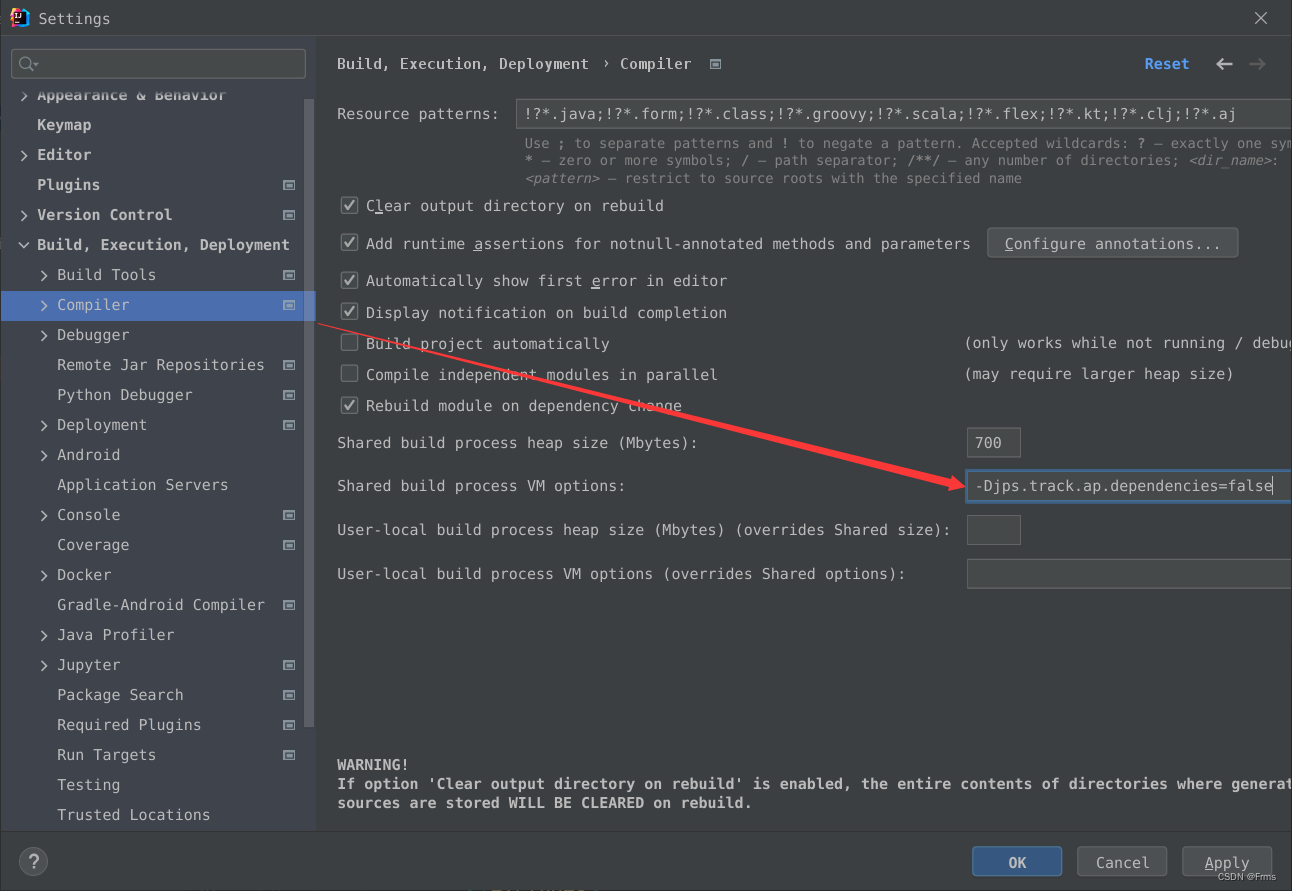Click the monitor icon next to Docker
The image size is (1292, 891).
point(289,575)
